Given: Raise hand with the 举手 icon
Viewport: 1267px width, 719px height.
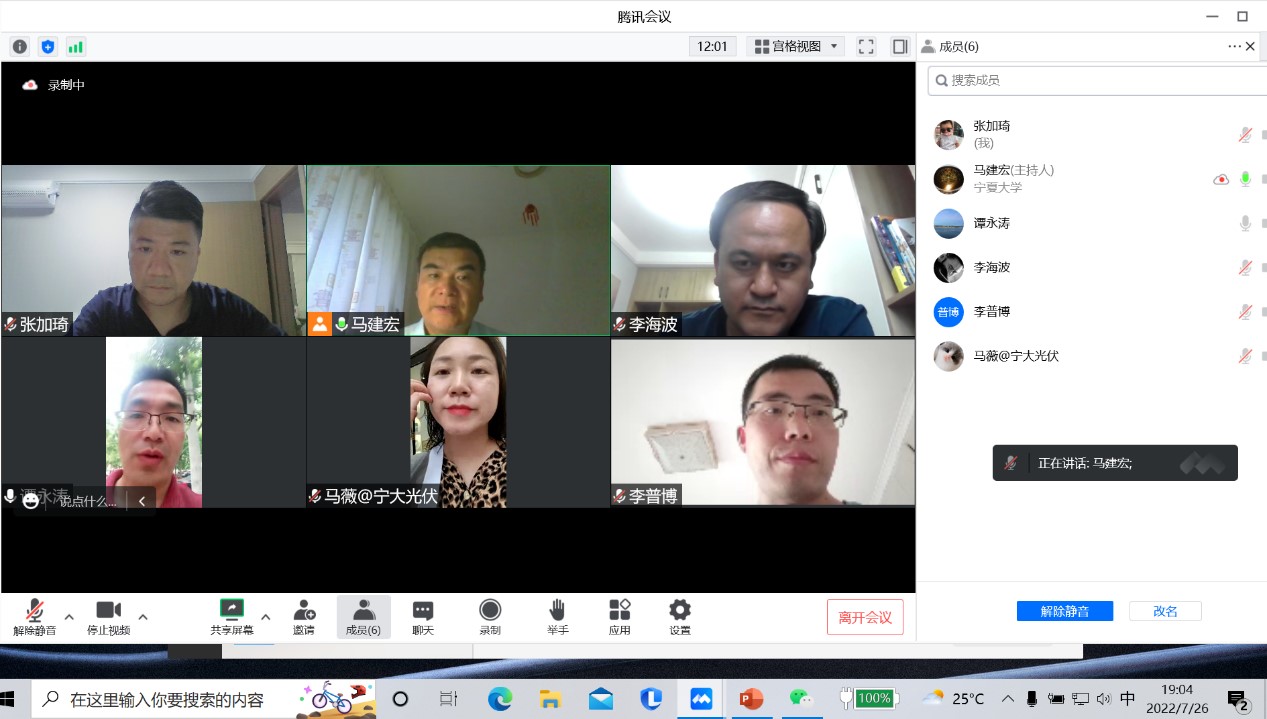Looking at the screenshot, I should point(557,616).
